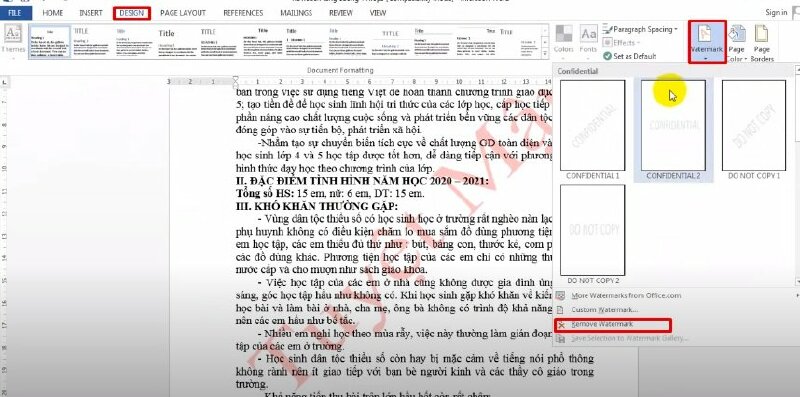Click the More Watermarks Office.com icon
Image resolution: width=800 pixels, height=397 pixels.
[x=560, y=295]
